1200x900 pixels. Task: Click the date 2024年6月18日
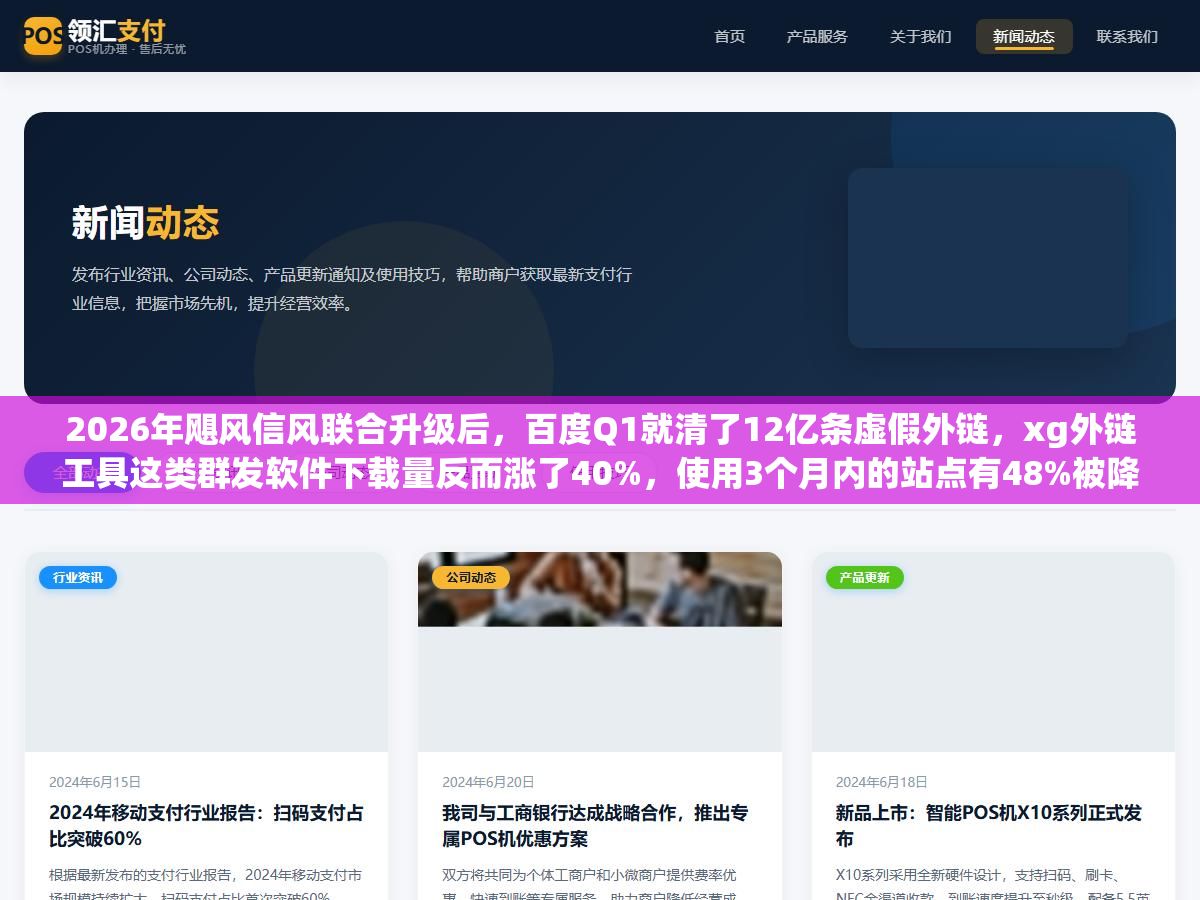click(882, 782)
